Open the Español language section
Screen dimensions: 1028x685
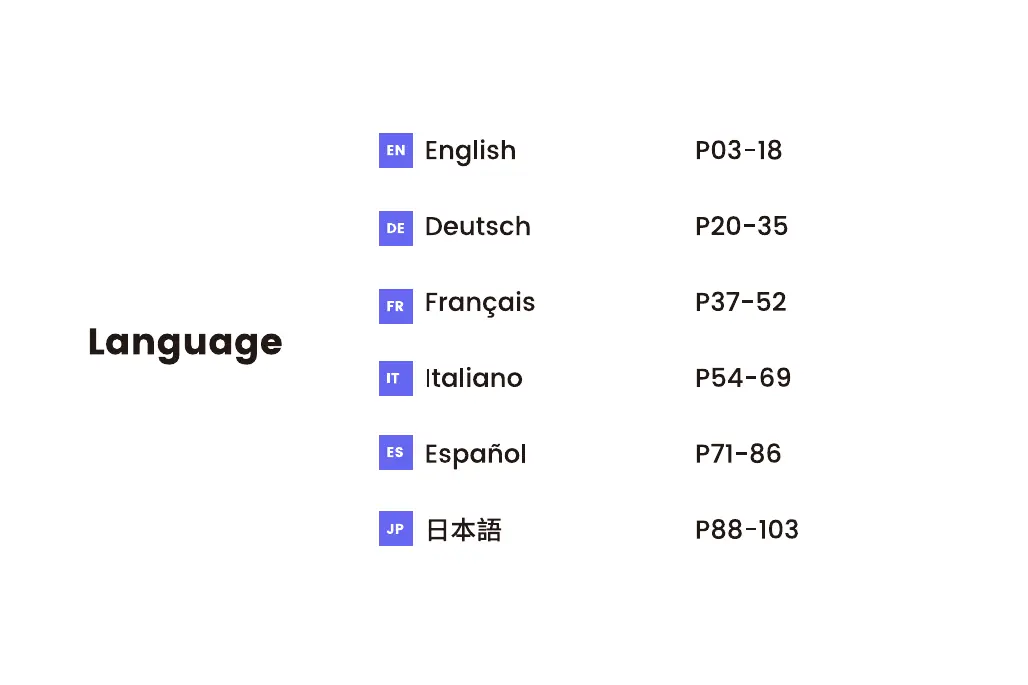click(x=475, y=454)
